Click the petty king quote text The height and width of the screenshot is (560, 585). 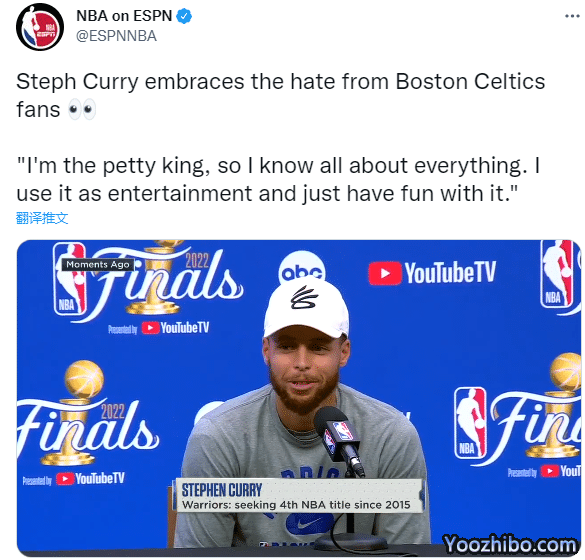(x=278, y=179)
